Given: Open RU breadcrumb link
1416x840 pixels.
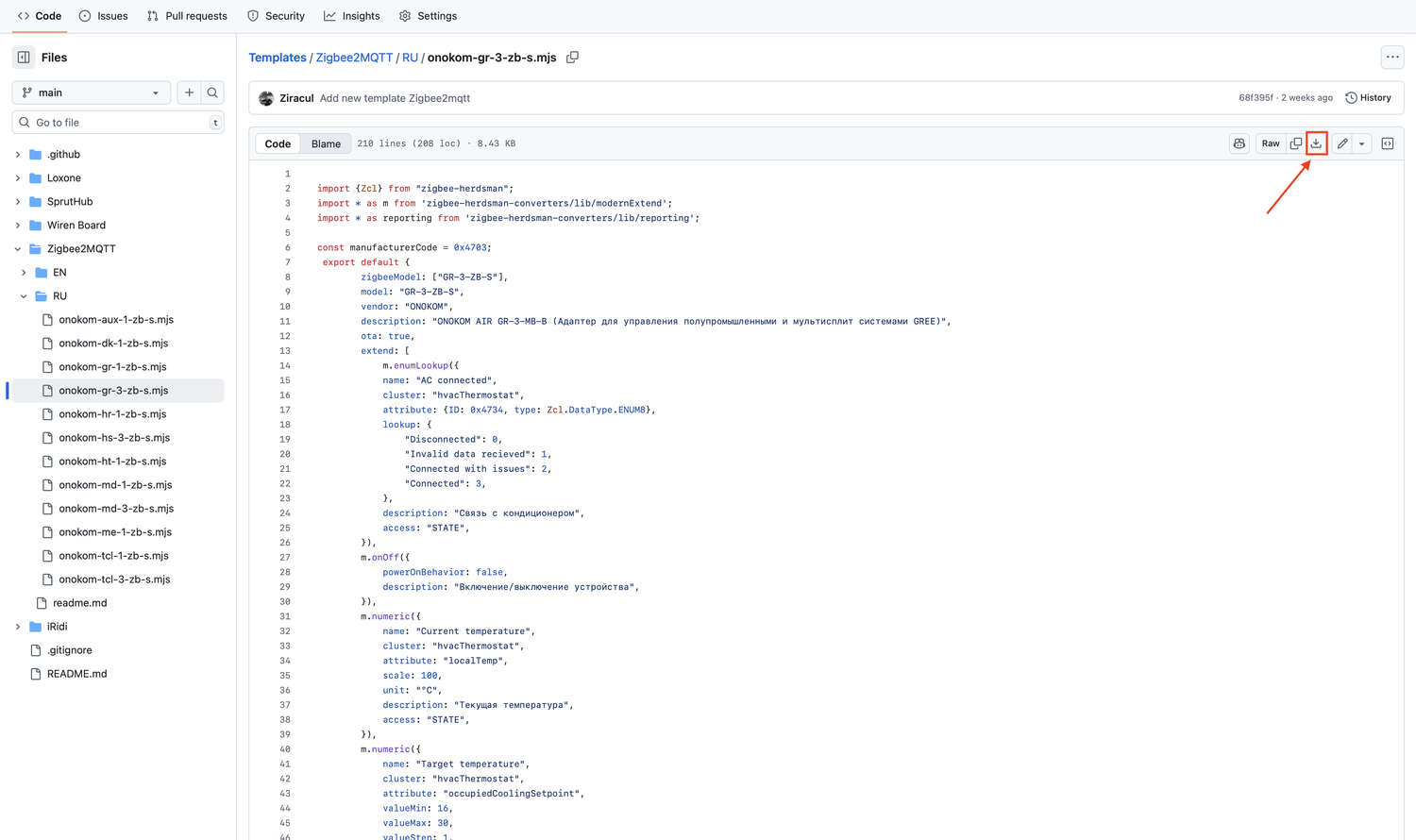Looking at the screenshot, I should click(x=410, y=58).
